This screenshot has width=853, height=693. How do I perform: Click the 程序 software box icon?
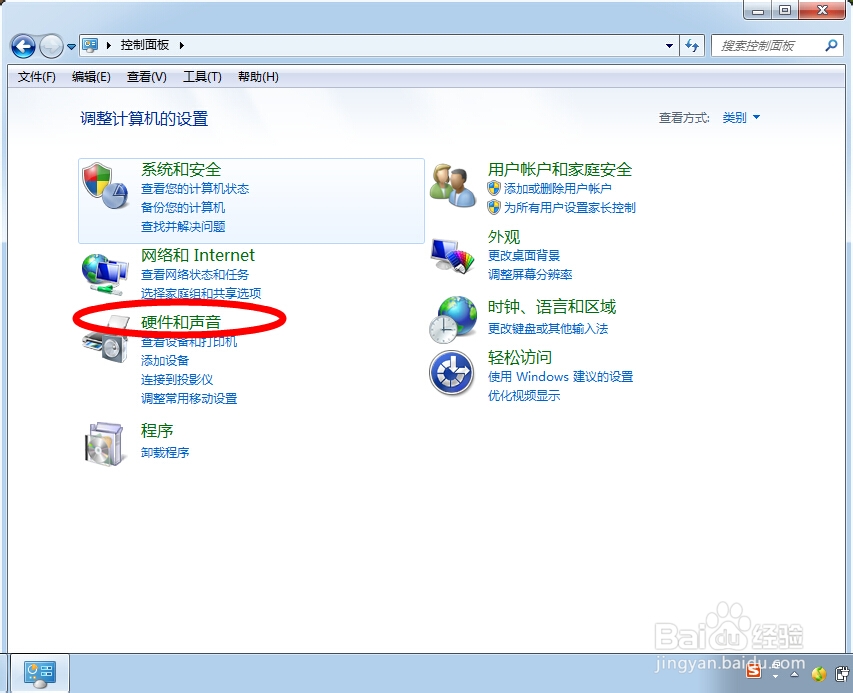[x=104, y=444]
